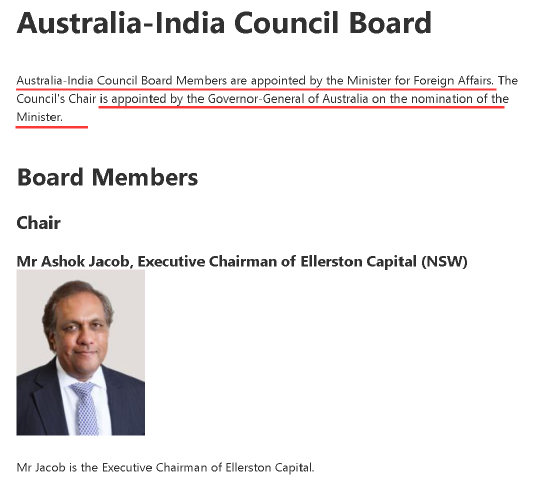This screenshot has height=485, width=554.
Task: Click the Chair subheading
Action: 39,223
